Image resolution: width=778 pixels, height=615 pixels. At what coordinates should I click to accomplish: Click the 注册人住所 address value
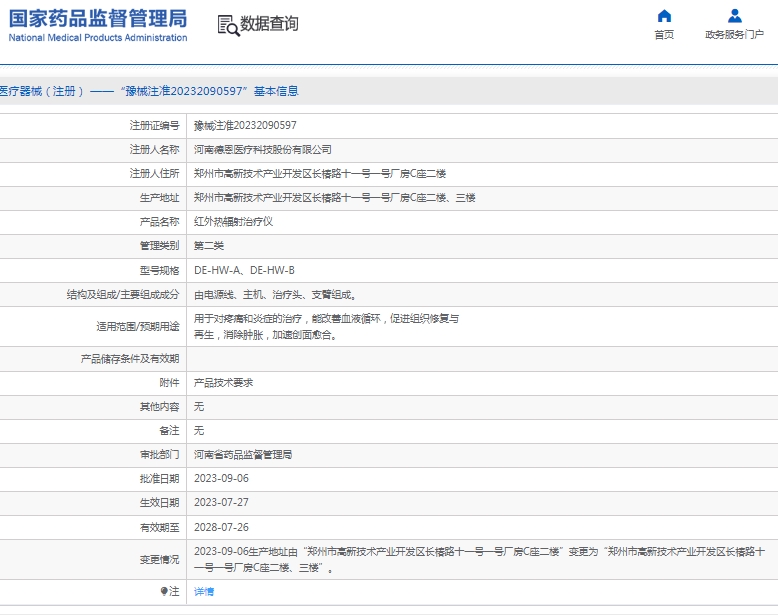click(x=320, y=173)
